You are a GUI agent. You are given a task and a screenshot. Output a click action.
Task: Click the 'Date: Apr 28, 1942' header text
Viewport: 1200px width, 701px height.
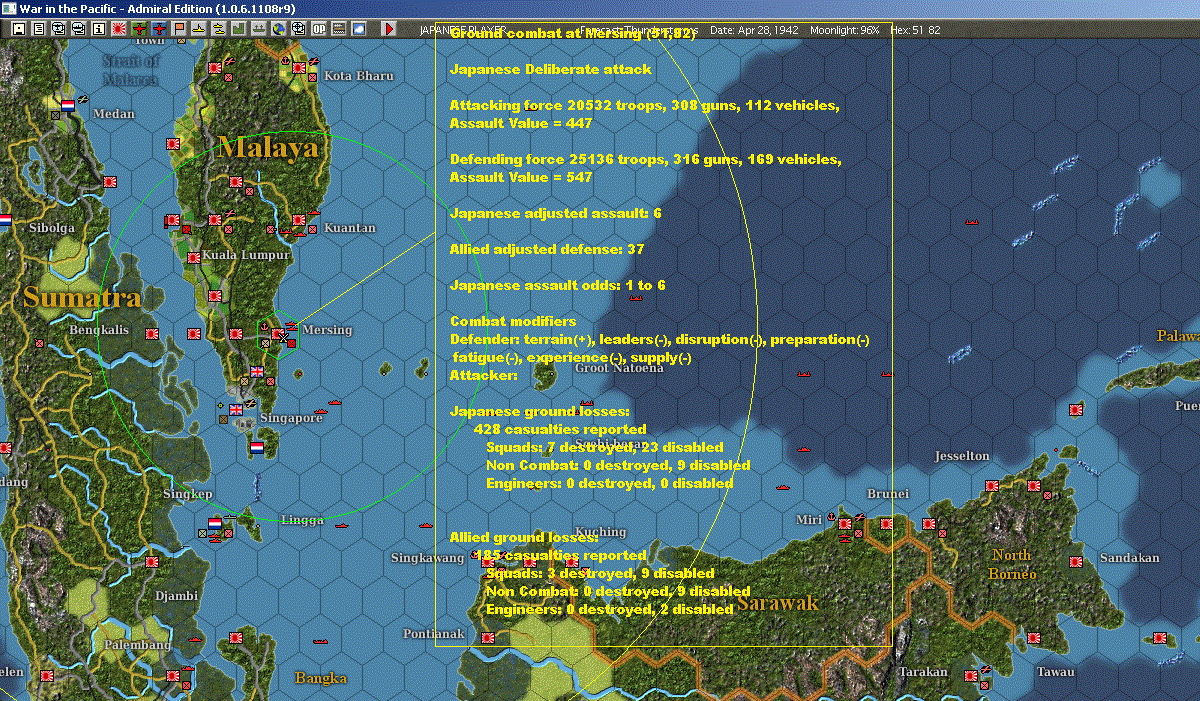tap(755, 31)
